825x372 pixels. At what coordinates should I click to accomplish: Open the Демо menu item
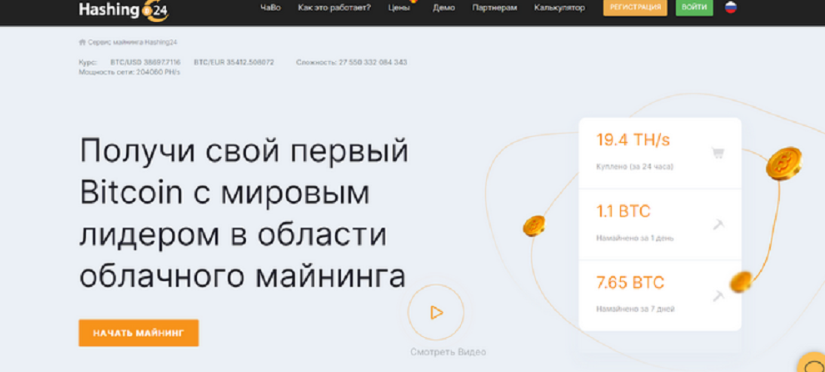(x=444, y=8)
